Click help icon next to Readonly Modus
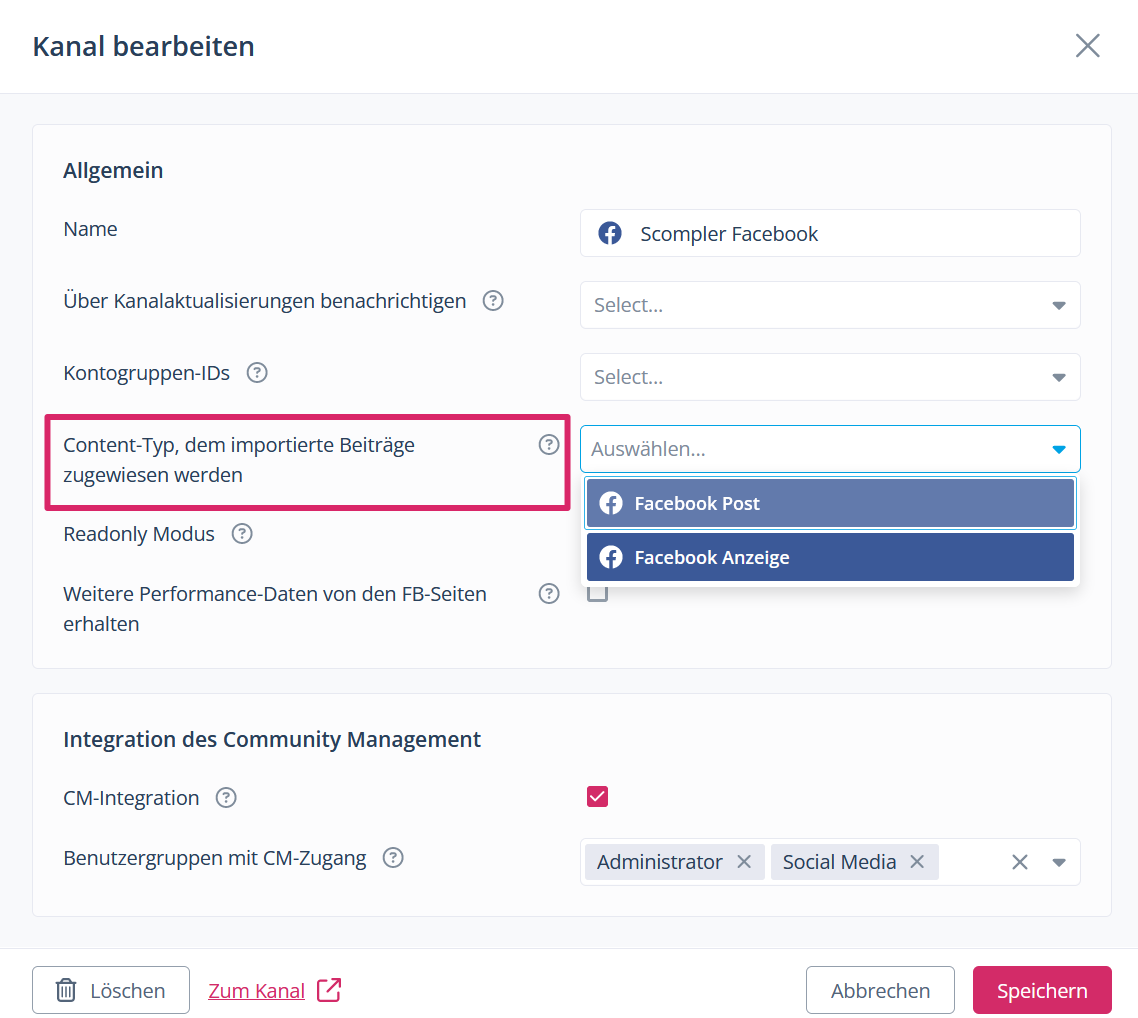1138x1018 pixels. (x=242, y=534)
